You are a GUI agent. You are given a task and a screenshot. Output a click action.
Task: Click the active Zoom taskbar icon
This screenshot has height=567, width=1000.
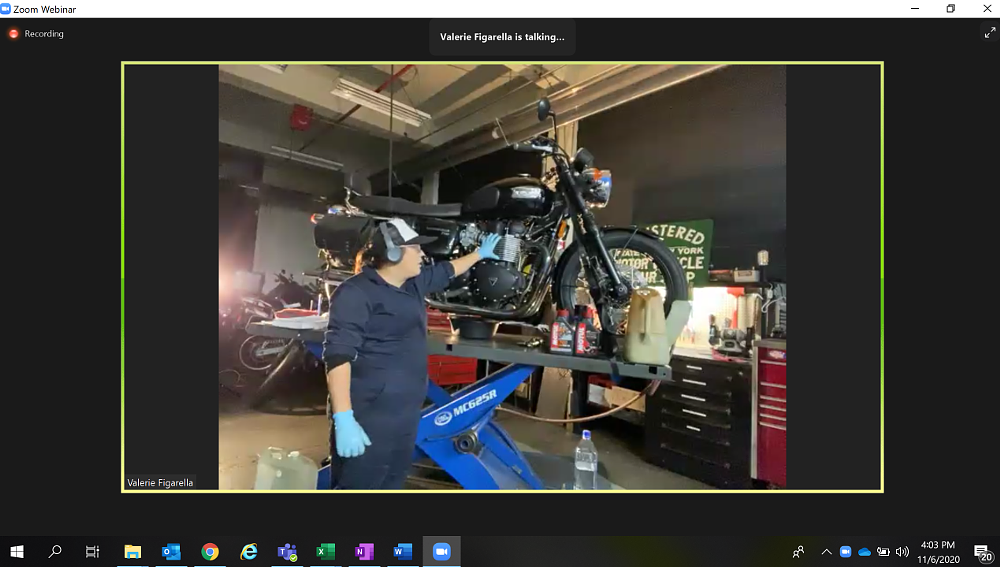point(441,551)
